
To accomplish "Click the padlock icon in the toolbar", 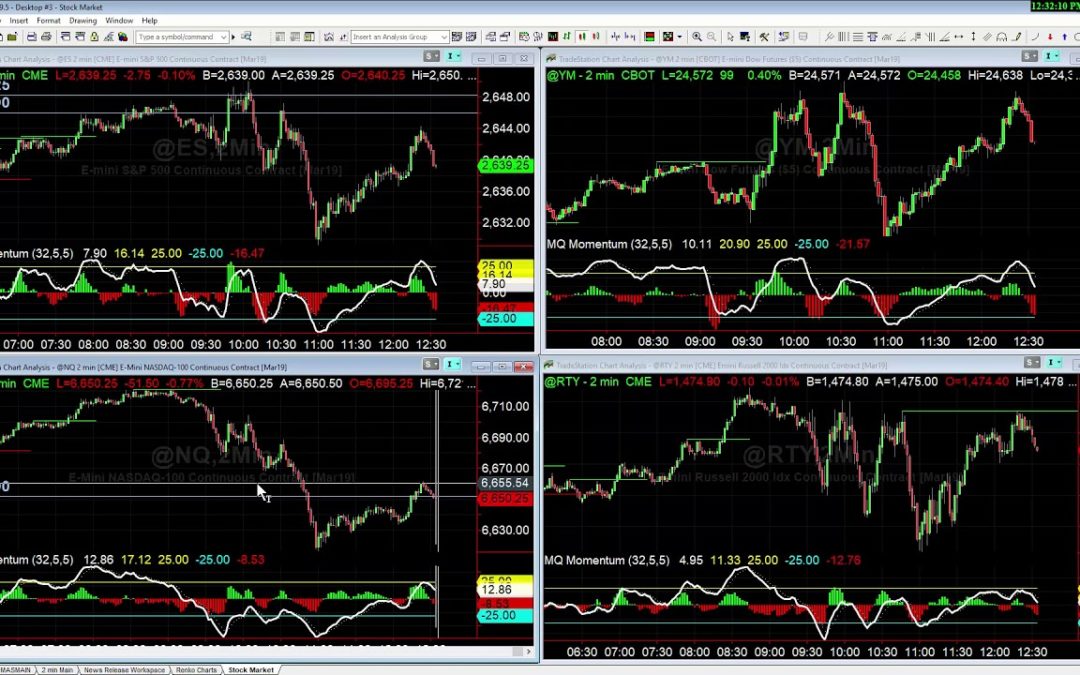I will (94, 37).
